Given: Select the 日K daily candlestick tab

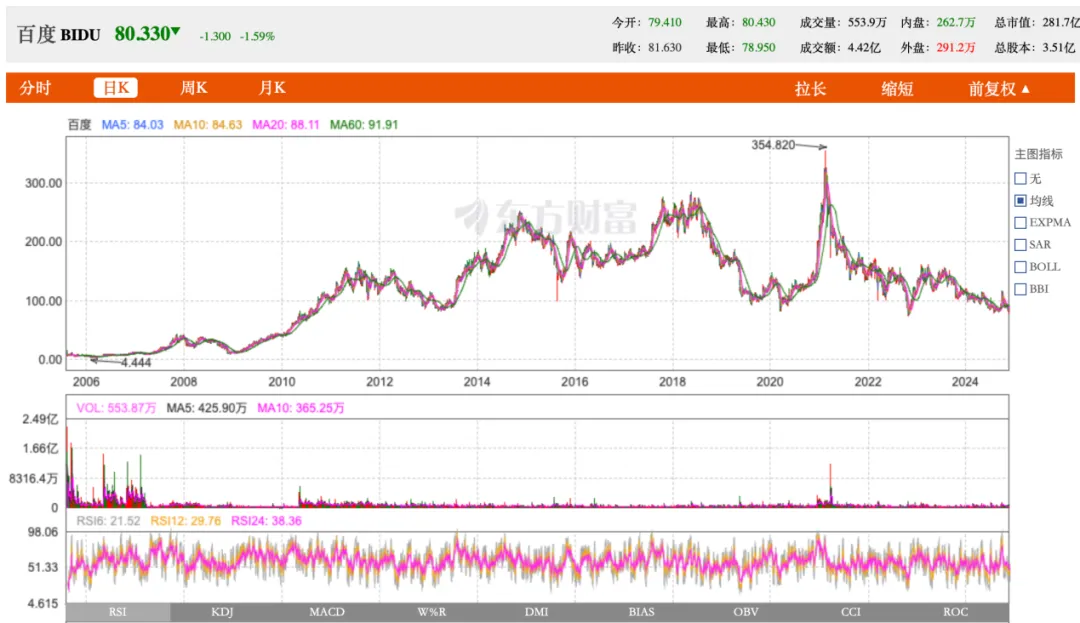Looking at the screenshot, I should (x=116, y=88).
